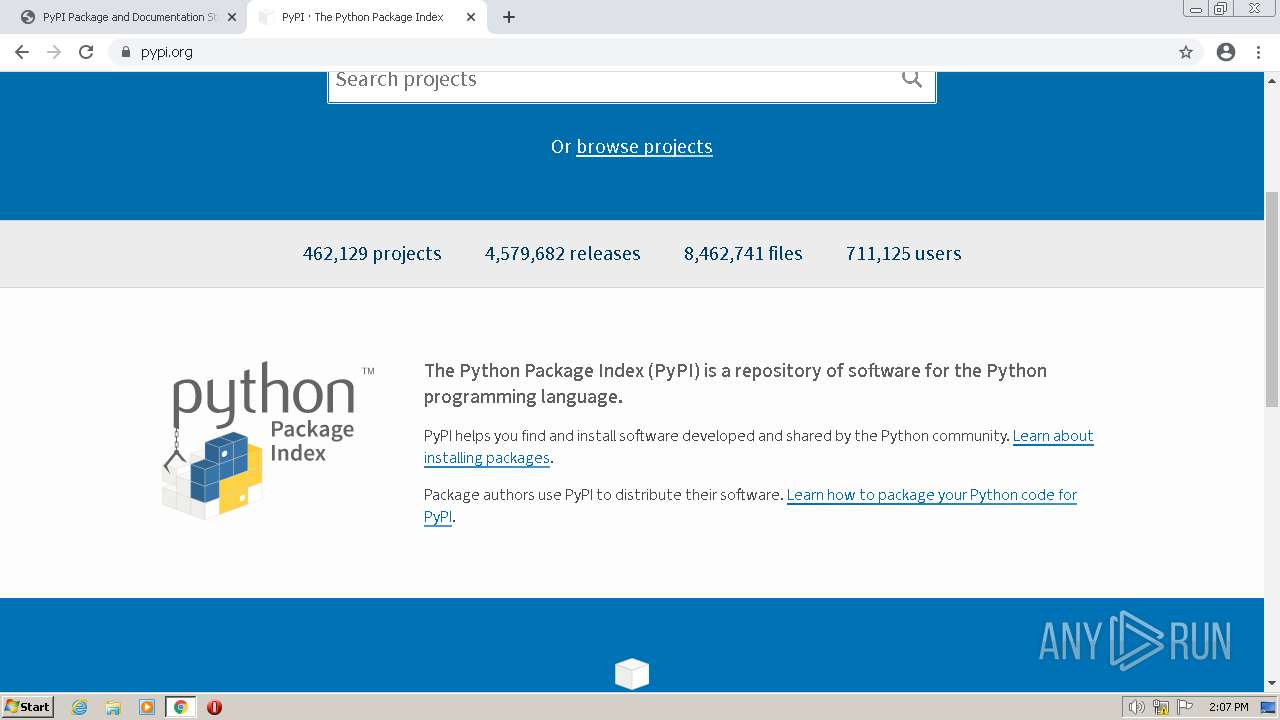This screenshot has width=1280, height=720.
Task: Open the media player taskbar icon
Action: 147,707
